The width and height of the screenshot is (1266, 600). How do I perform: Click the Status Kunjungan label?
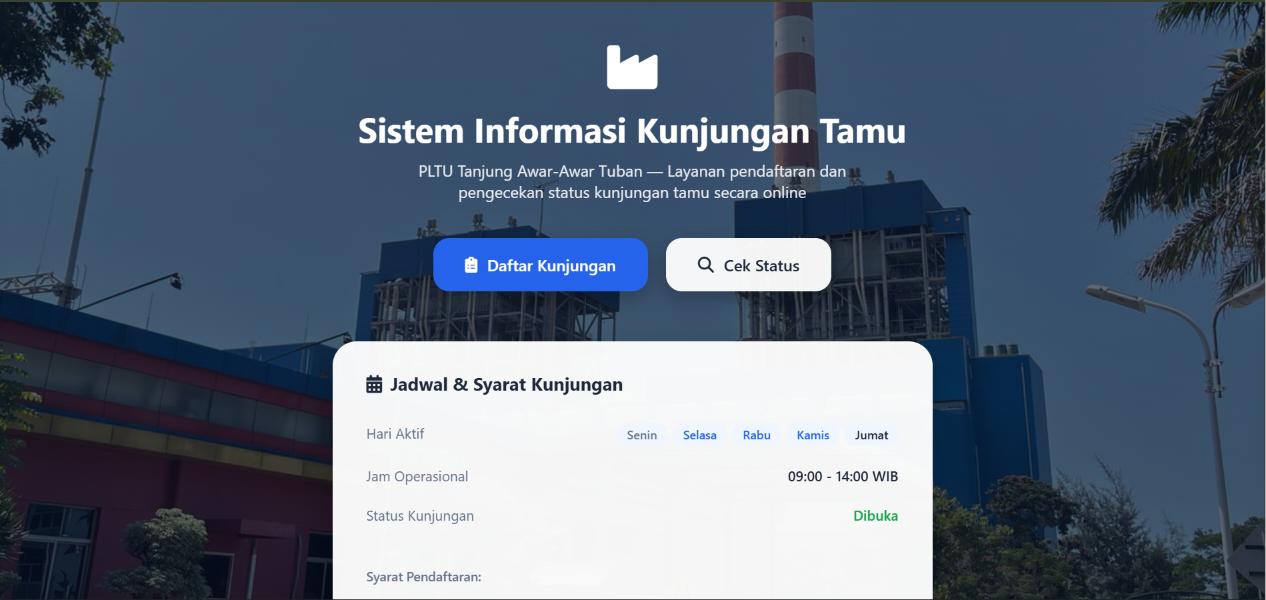tap(420, 516)
